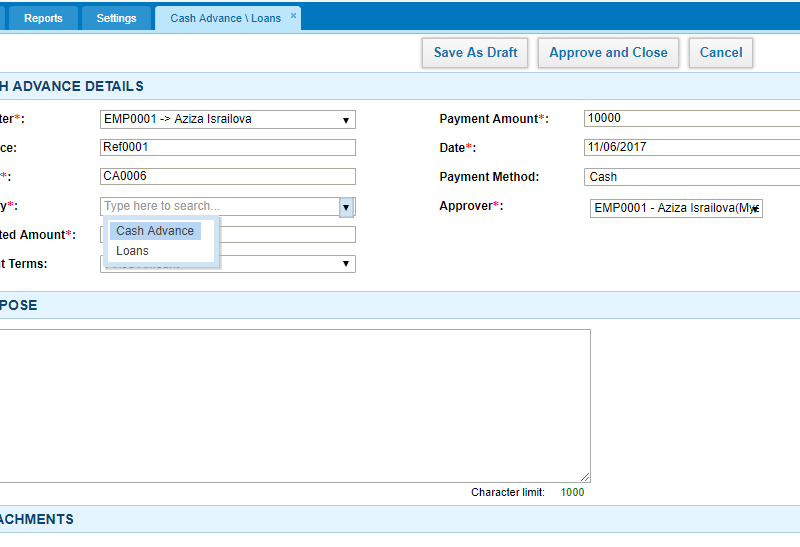Toggle the category search dropdown arrow
This screenshot has height=547, width=800.
pos(346,207)
